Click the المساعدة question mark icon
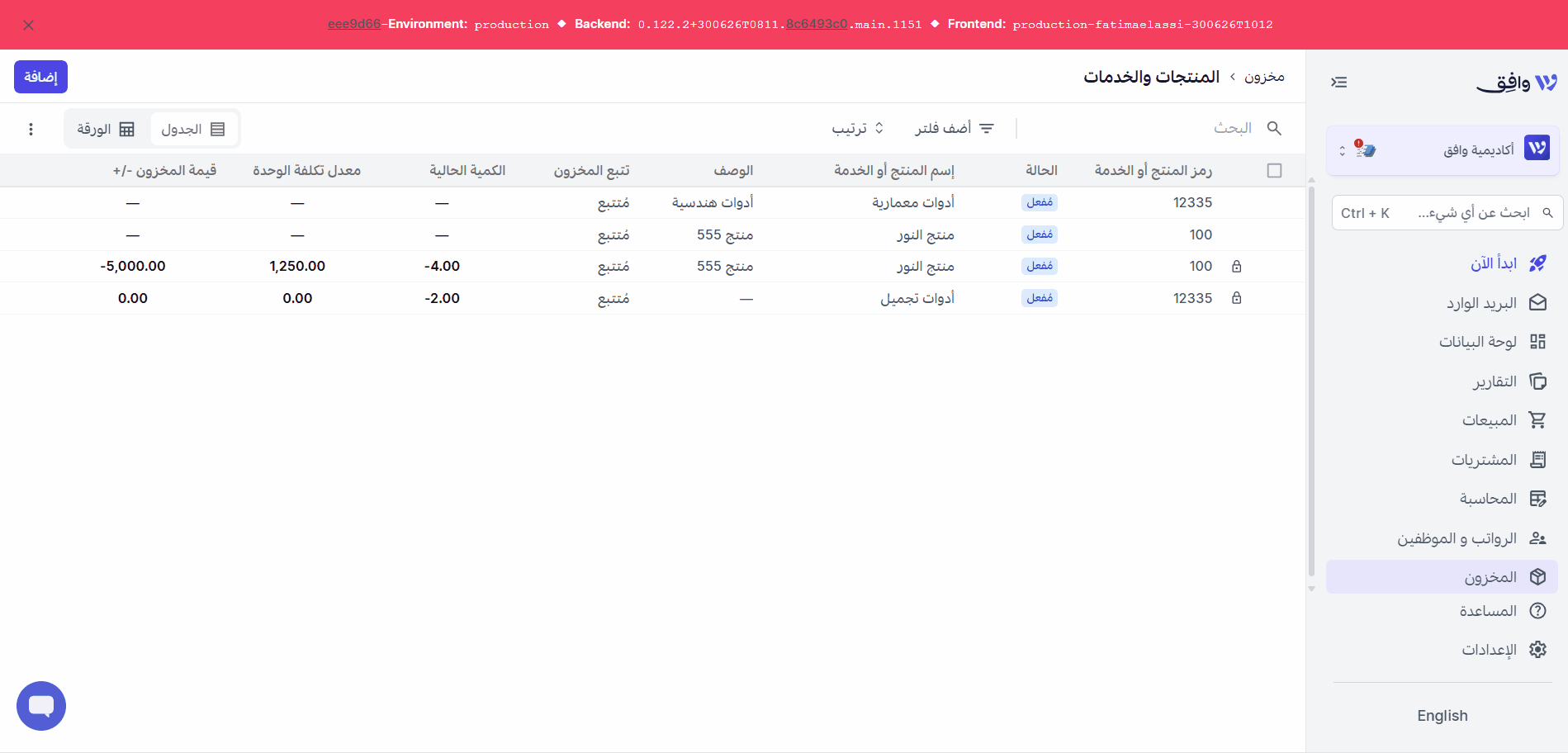 point(1537,611)
